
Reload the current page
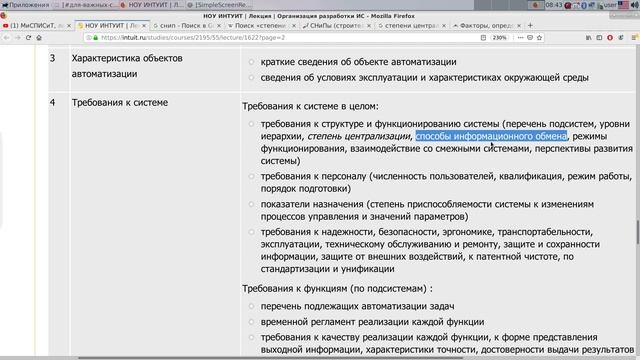point(28,38)
